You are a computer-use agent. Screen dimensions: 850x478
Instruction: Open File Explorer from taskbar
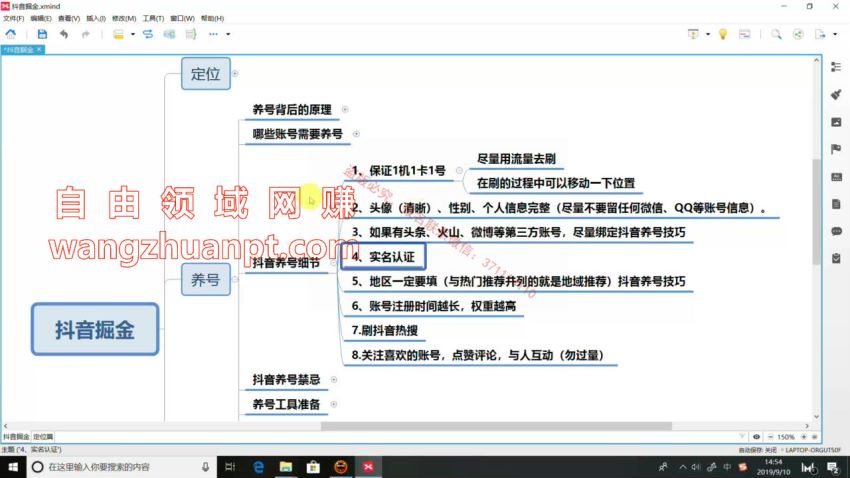click(x=286, y=467)
